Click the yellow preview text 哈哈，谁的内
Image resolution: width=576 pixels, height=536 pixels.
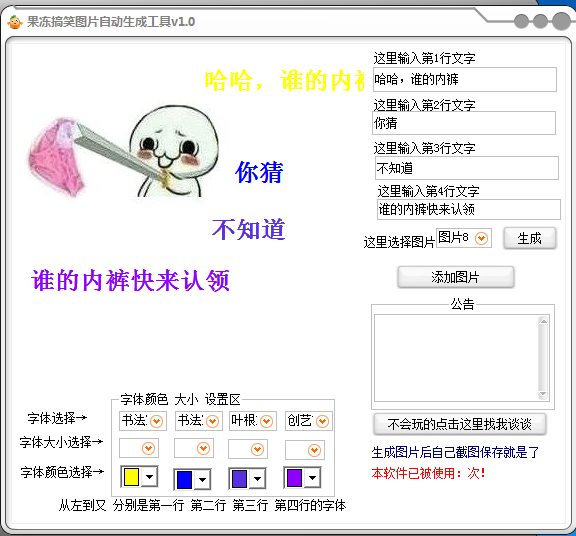[285, 80]
